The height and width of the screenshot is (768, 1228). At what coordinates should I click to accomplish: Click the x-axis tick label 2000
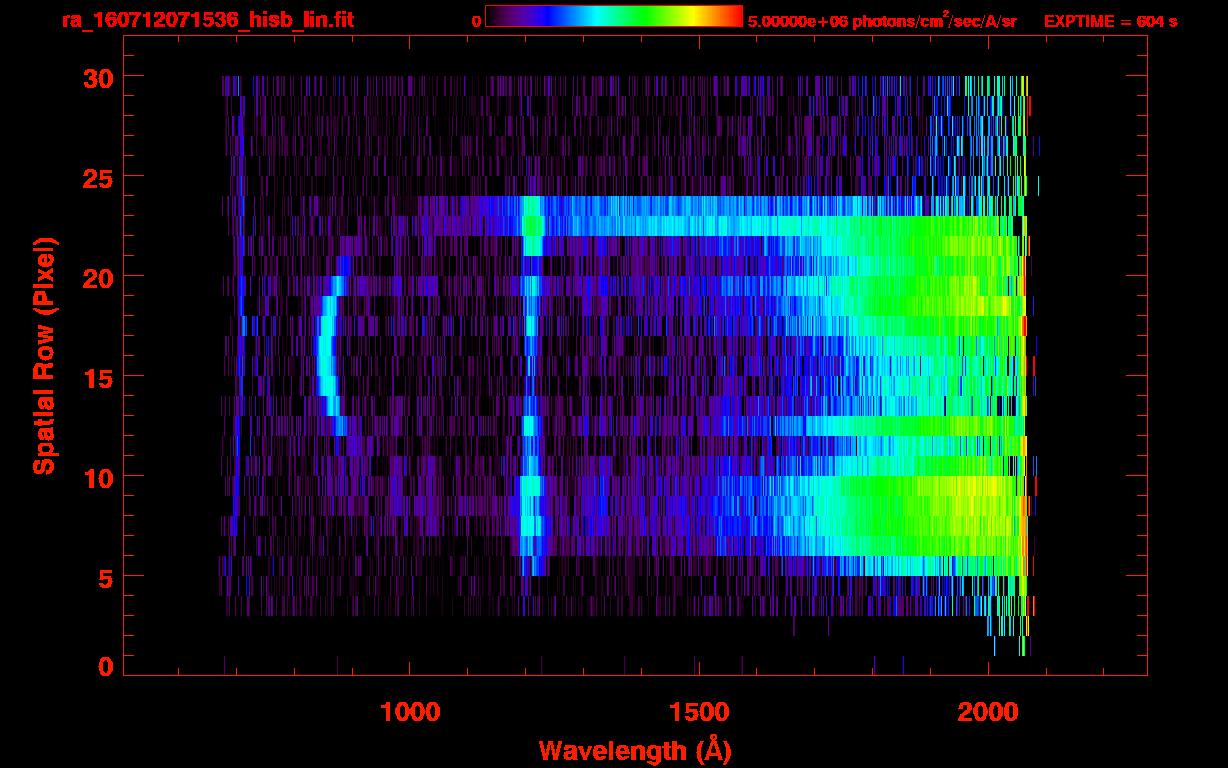coord(988,712)
